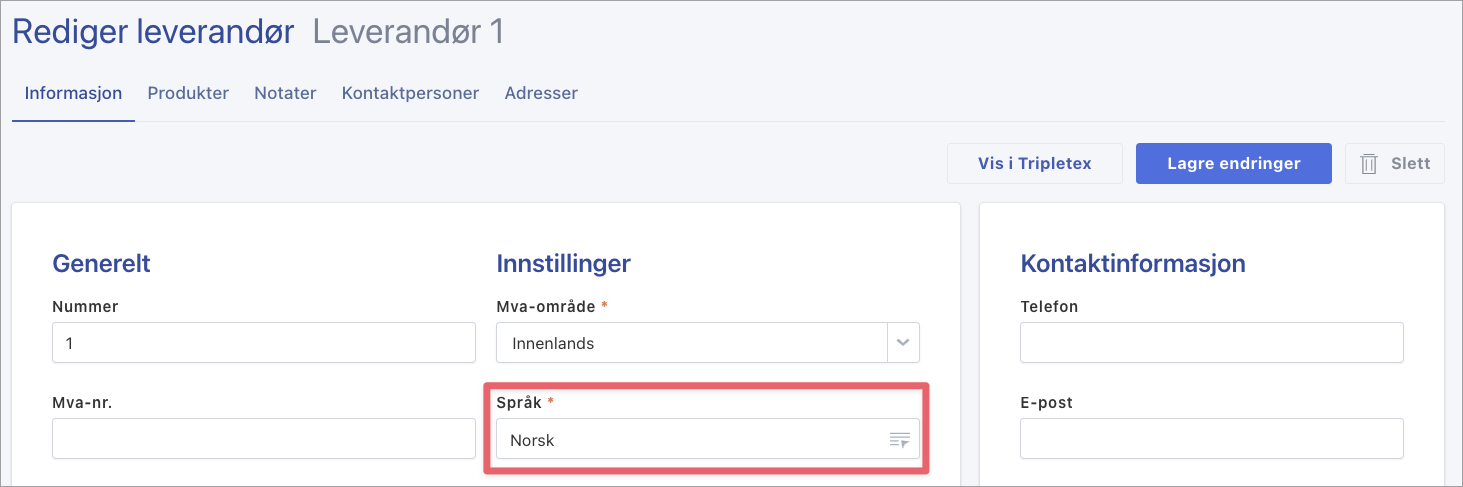Switch to the Adresser tab
Image resolution: width=1463 pixels, height=487 pixels.
tap(541, 93)
